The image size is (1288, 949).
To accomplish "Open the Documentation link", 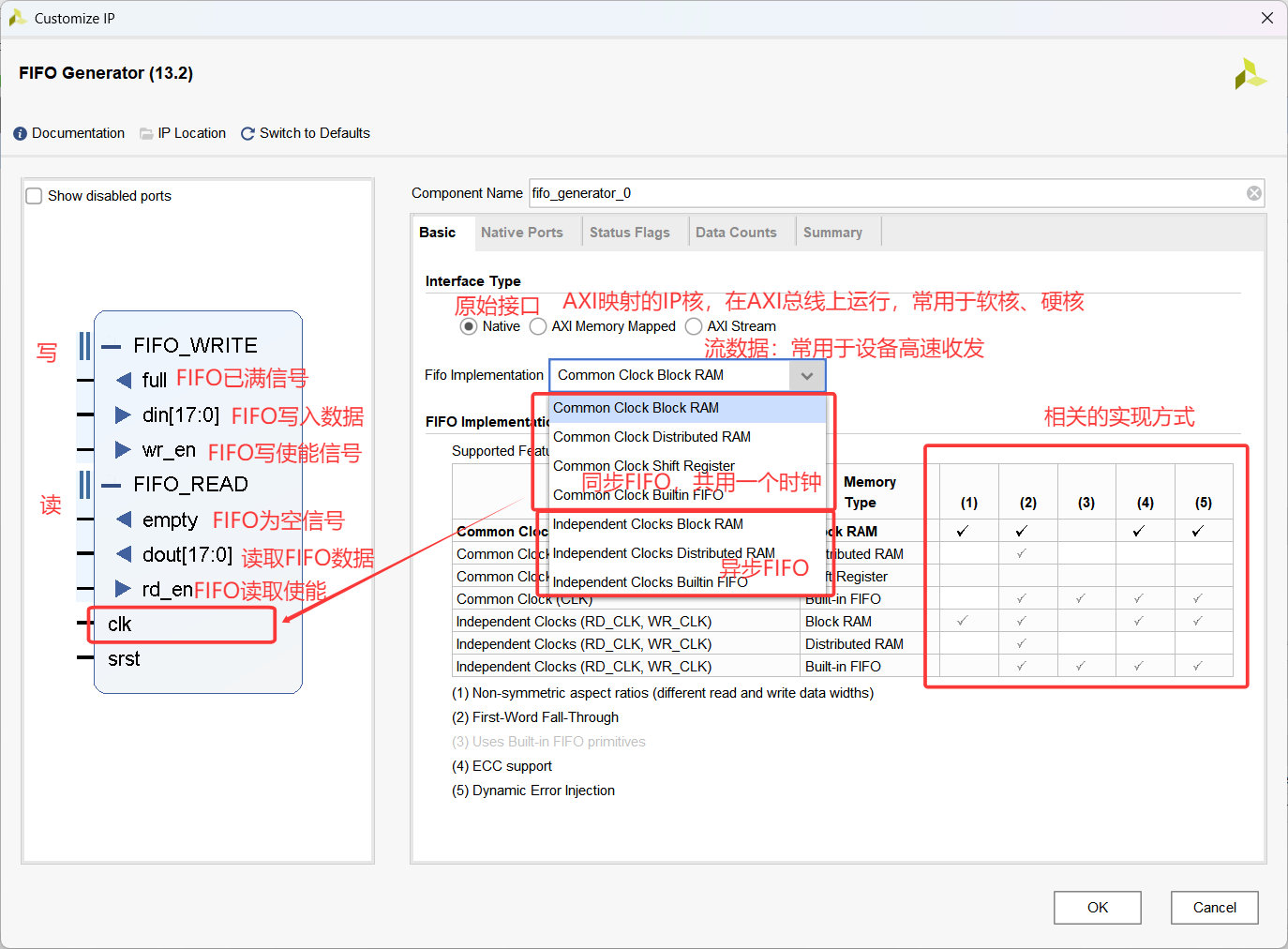I will click(78, 133).
